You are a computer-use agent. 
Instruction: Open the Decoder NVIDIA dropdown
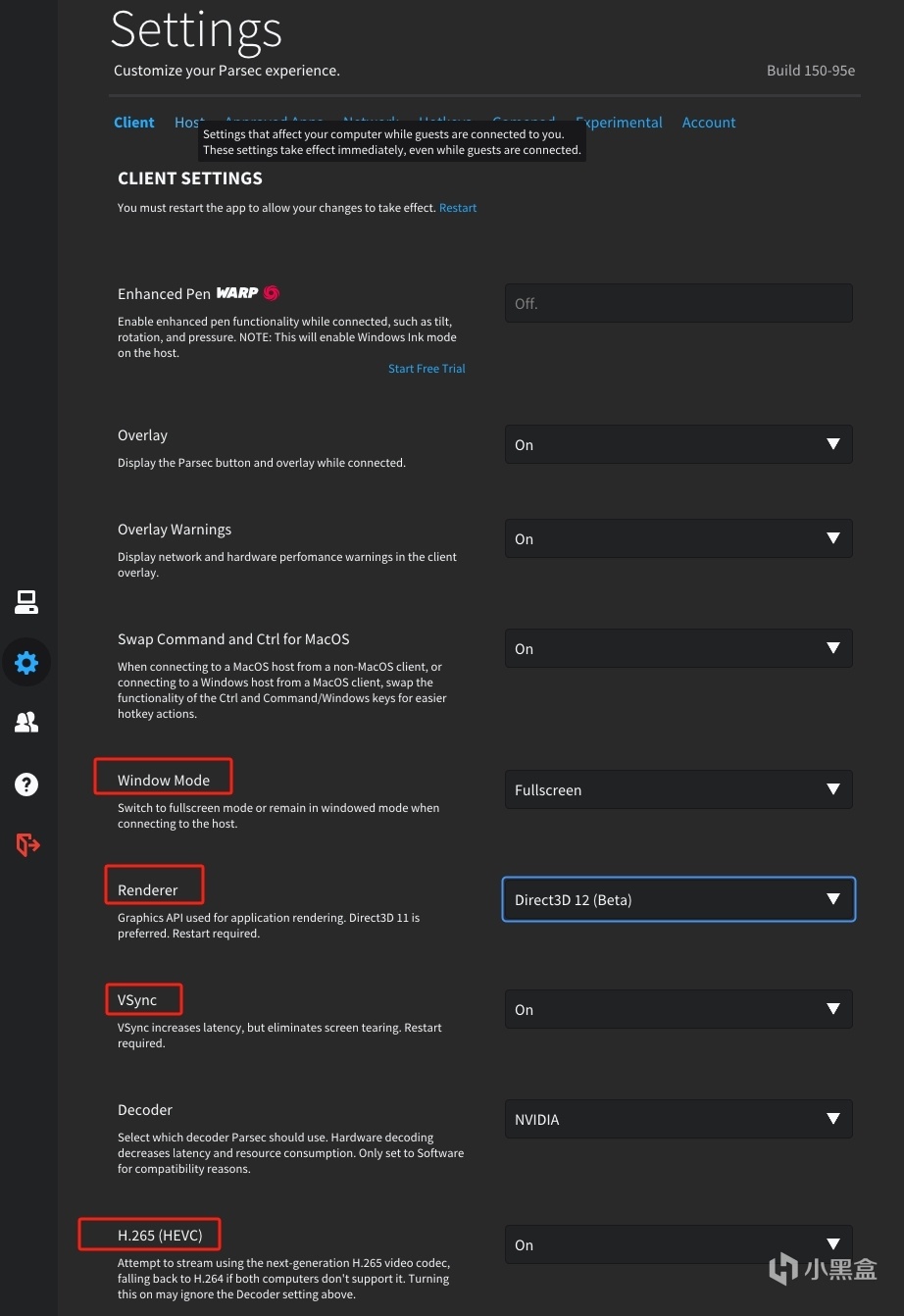(678, 1119)
